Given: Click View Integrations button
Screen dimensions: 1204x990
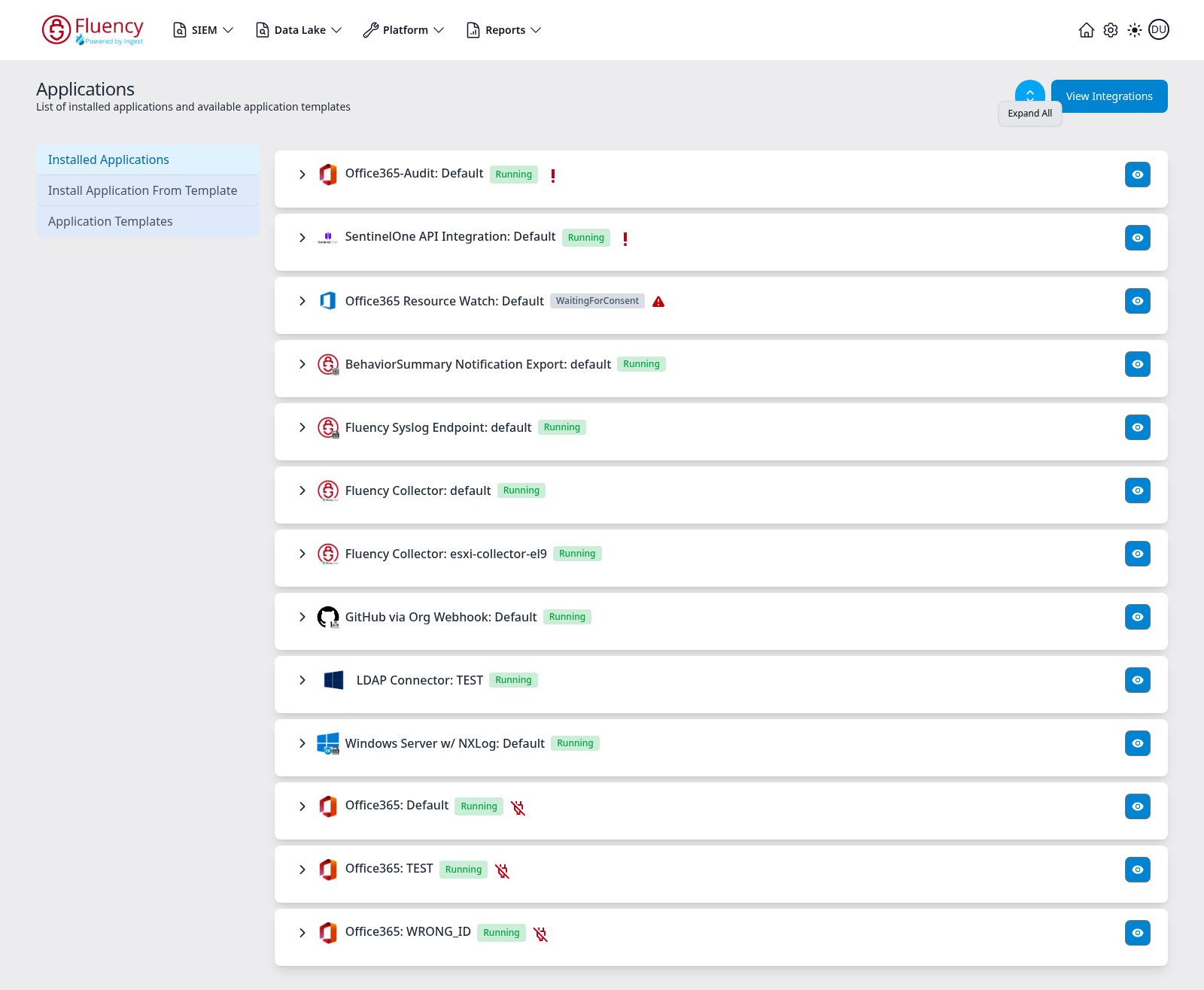Looking at the screenshot, I should pos(1109,96).
